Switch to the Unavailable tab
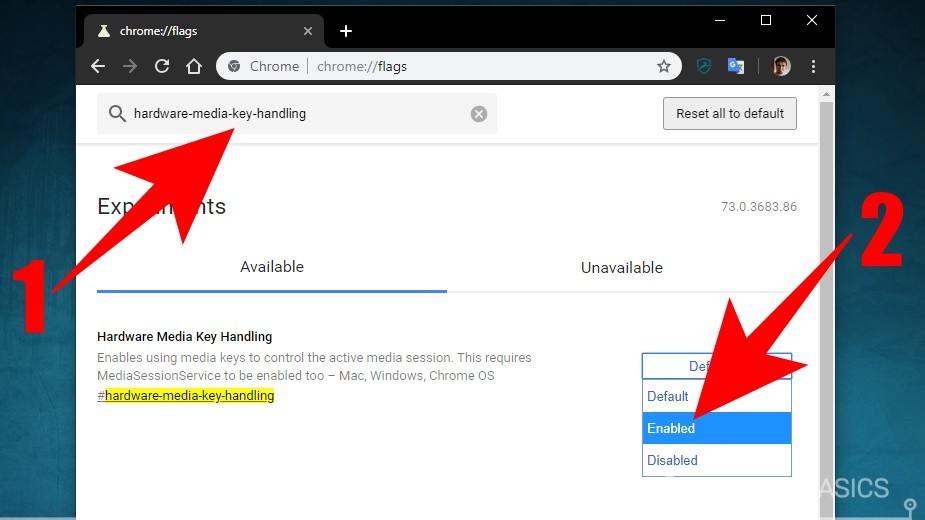This screenshot has height=520, width=925. (x=622, y=267)
